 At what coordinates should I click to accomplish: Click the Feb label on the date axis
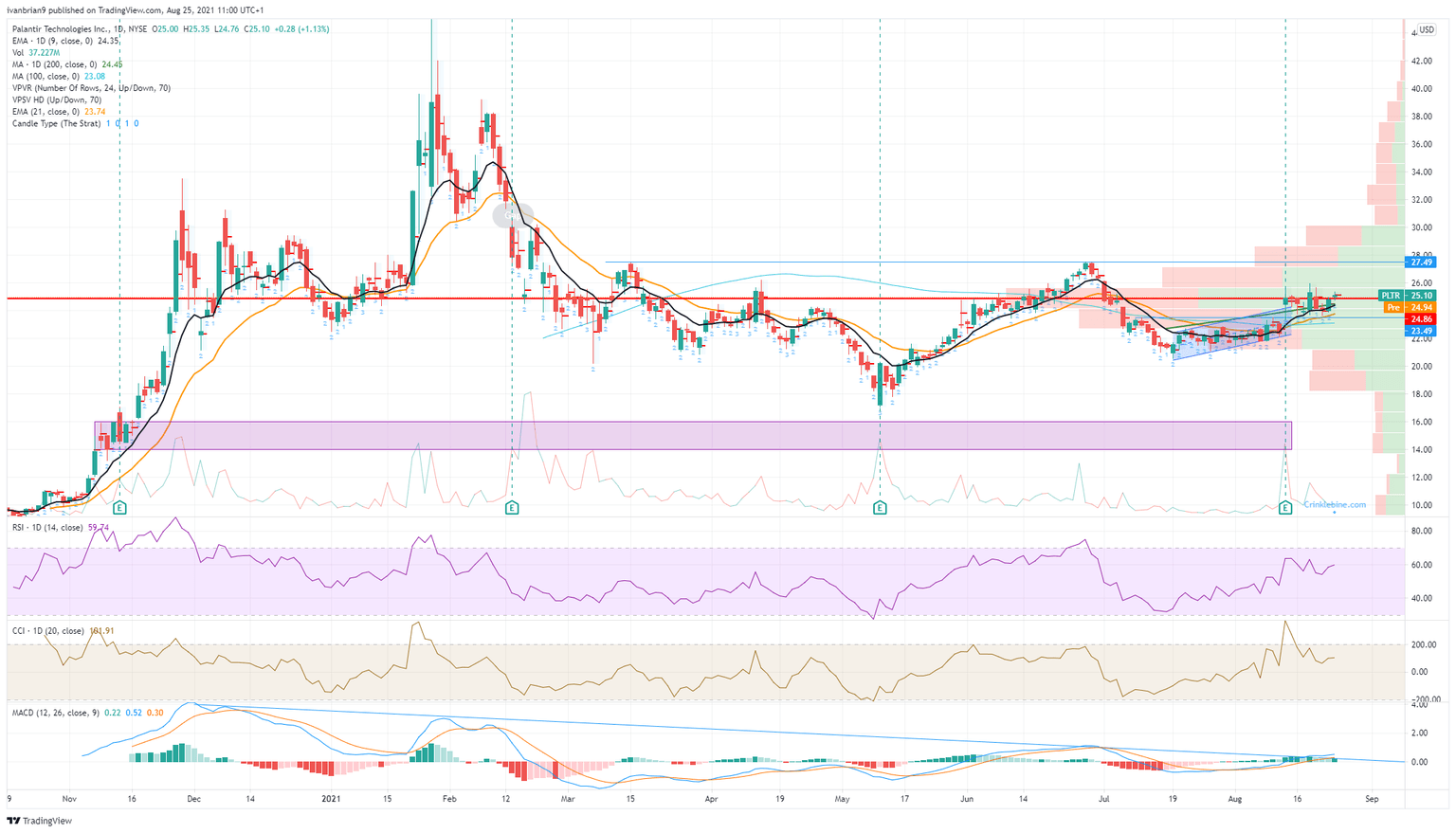pos(449,800)
